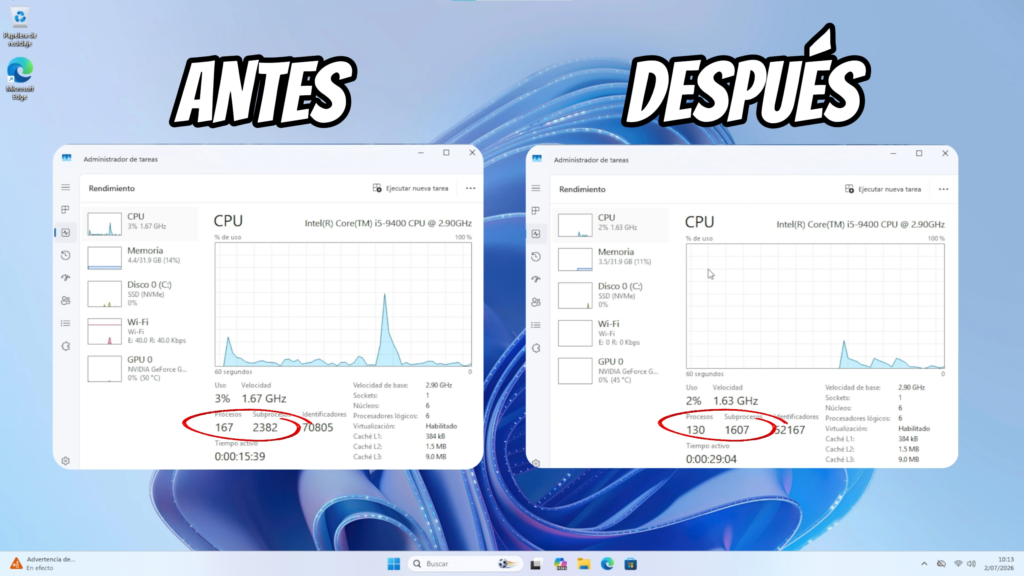The width and height of the screenshot is (1024, 576).
Task: Open App history icon in right Task Manager
Action: (536, 257)
